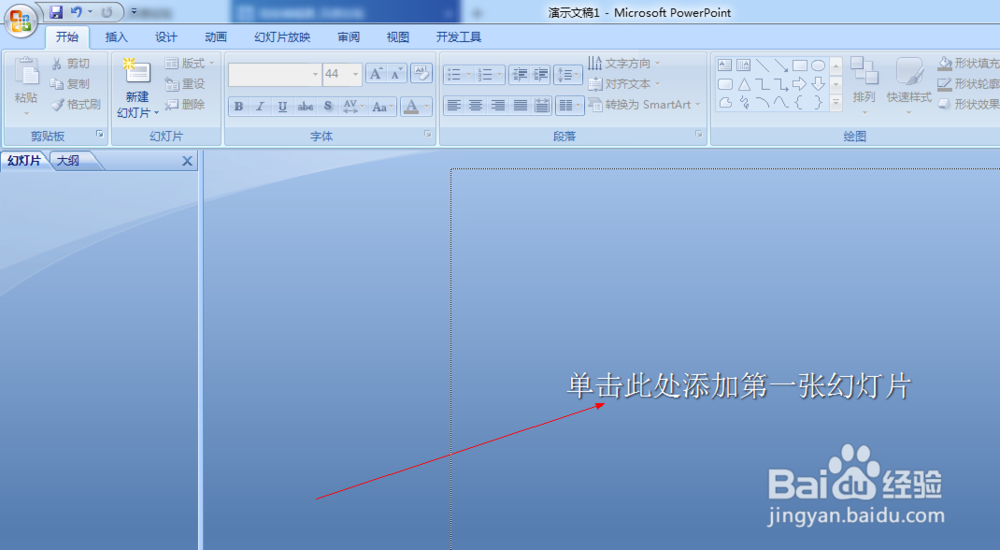
Task: Open the 开始 ribbon tab
Action: coord(67,37)
